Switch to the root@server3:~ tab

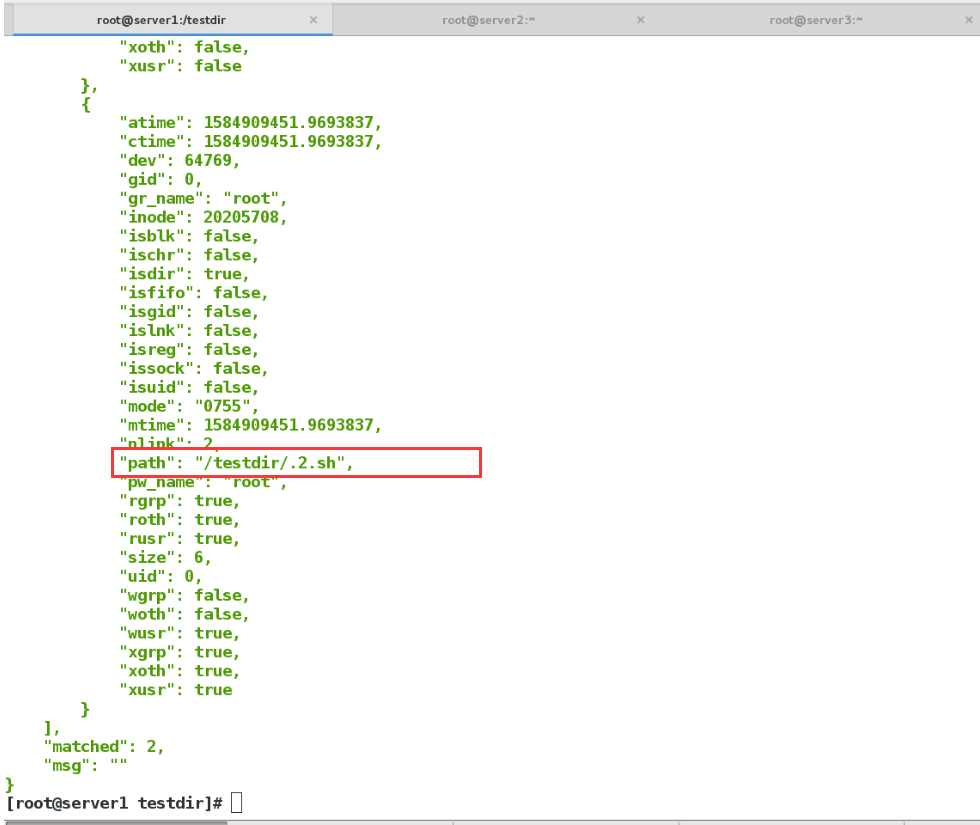click(816, 20)
